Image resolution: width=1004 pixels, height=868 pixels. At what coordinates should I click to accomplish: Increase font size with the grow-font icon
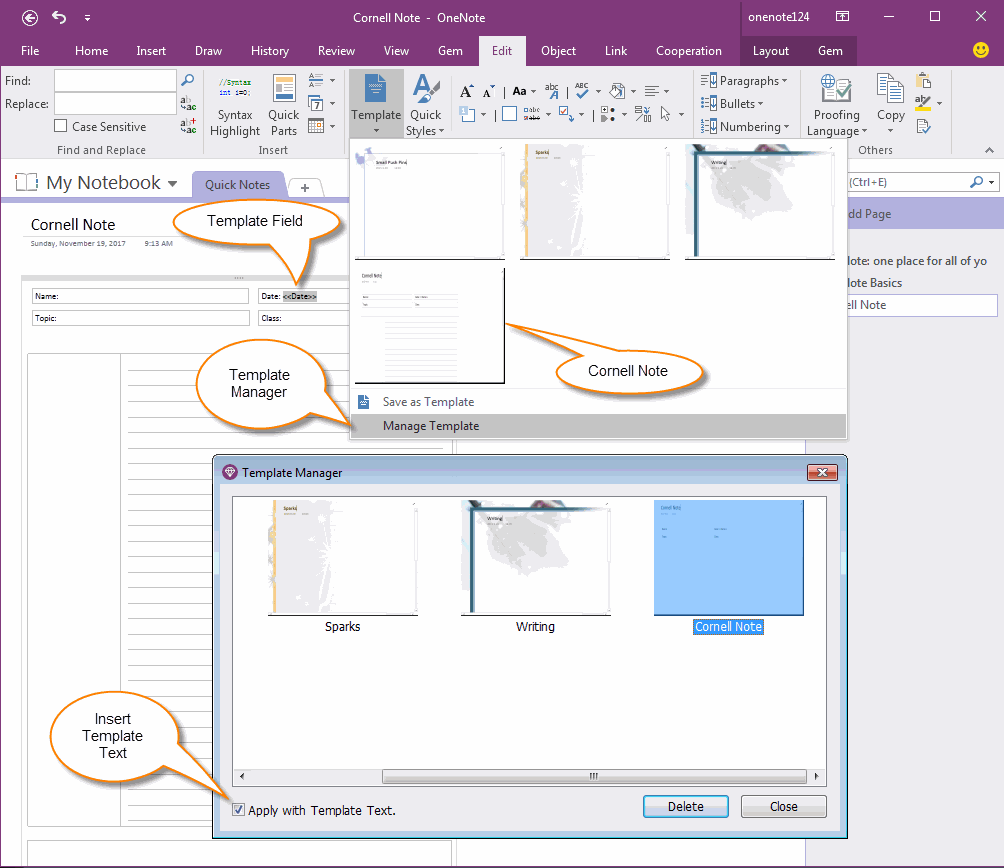pyautogui.click(x=467, y=92)
